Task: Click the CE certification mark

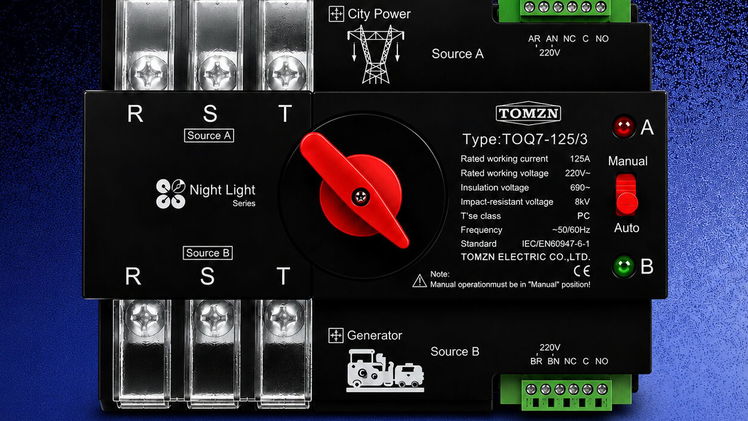Action: pyautogui.click(x=582, y=270)
